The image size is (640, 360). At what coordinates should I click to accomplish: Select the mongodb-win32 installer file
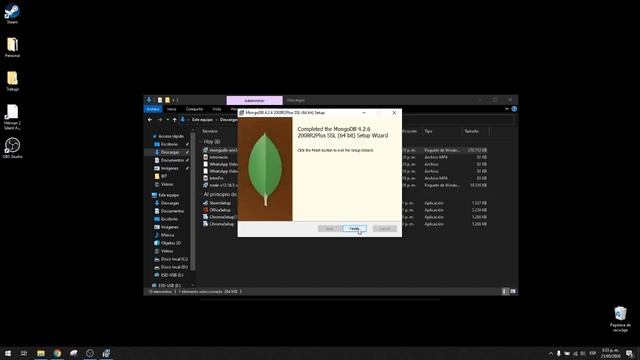(x=220, y=150)
